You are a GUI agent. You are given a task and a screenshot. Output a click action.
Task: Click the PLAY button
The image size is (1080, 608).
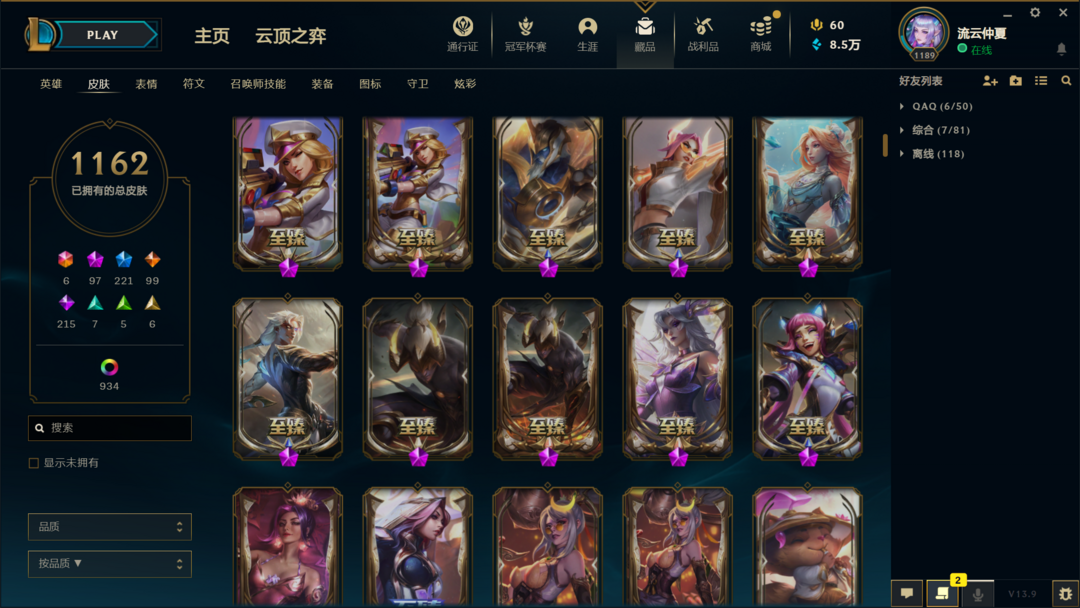(x=103, y=35)
